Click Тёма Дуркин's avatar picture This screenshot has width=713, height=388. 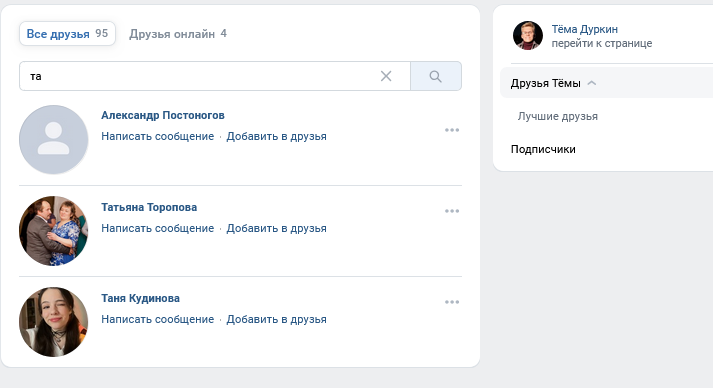tap(528, 35)
